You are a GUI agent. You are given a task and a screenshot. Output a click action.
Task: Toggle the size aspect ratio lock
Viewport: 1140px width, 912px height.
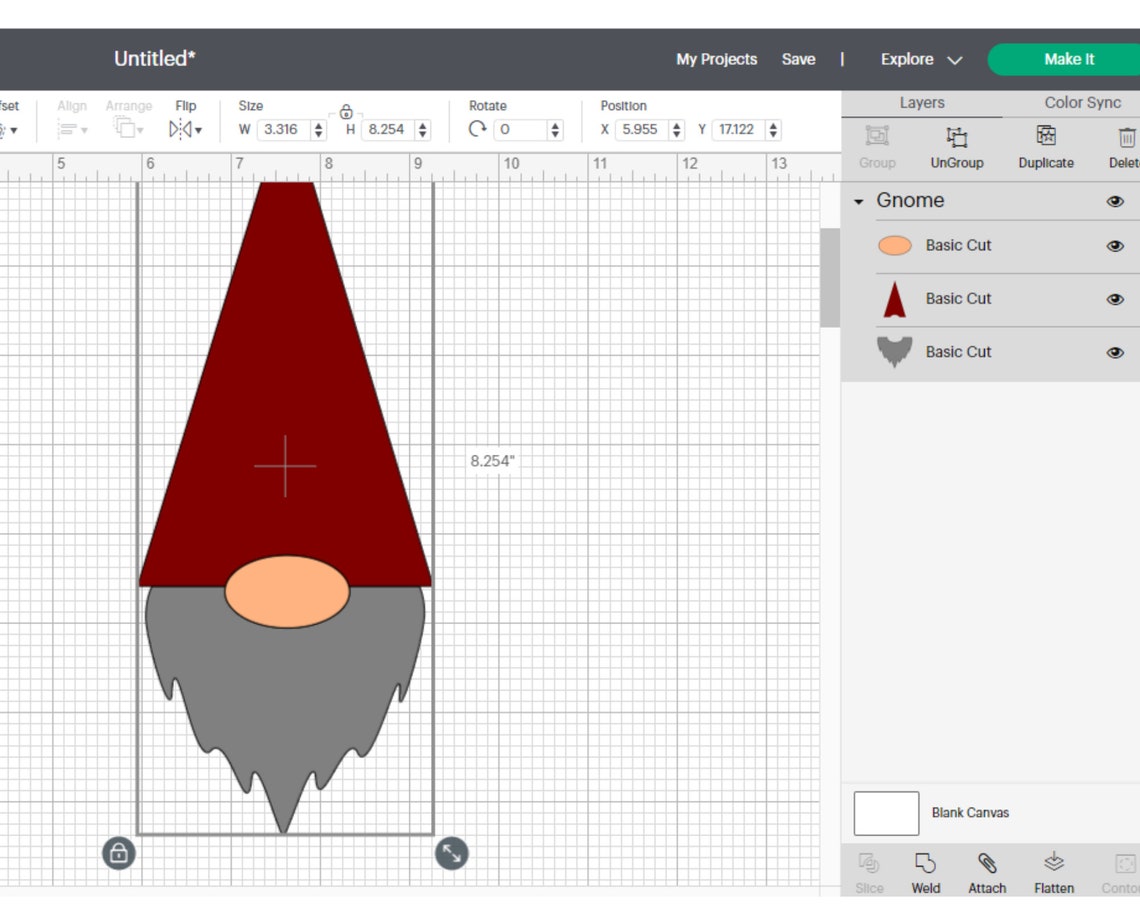[x=347, y=112]
